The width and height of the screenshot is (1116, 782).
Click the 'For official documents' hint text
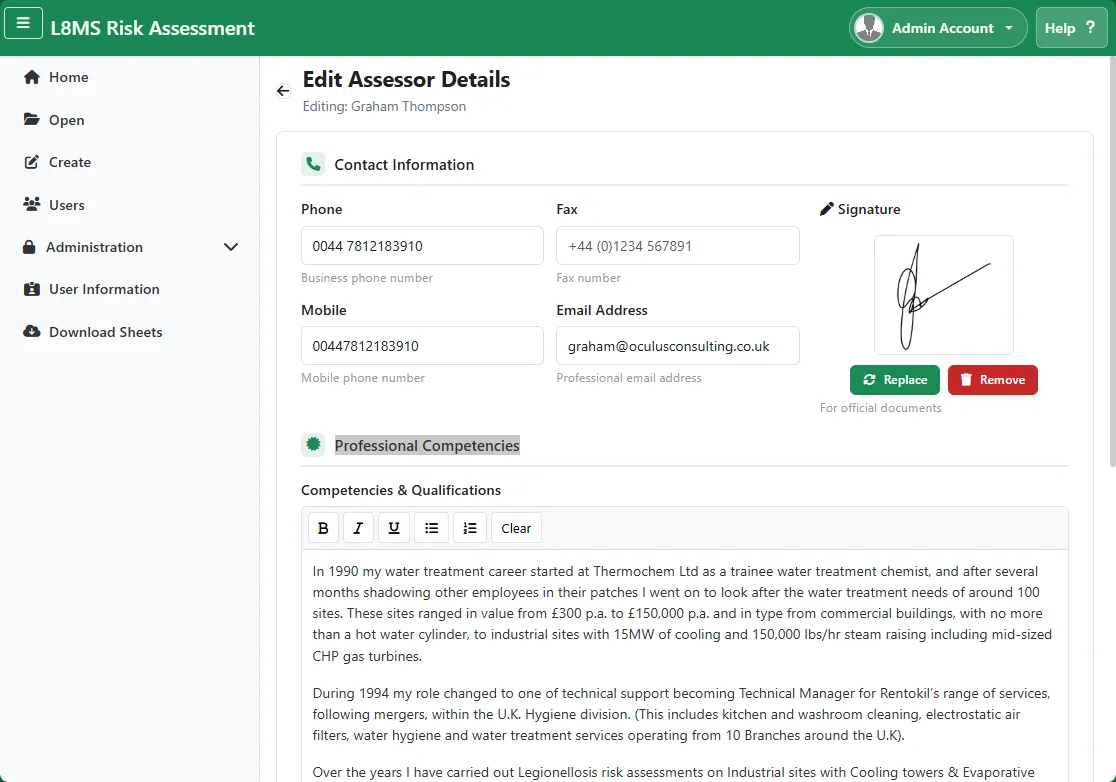pyautogui.click(x=880, y=408)
